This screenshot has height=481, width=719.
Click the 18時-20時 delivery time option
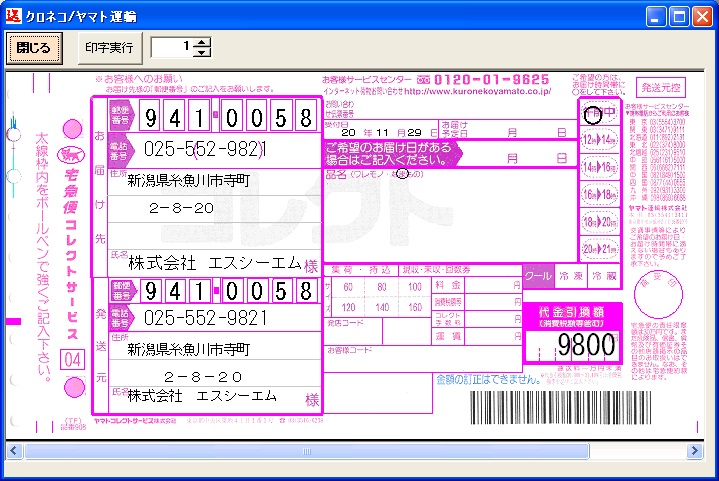pos(600,222)
